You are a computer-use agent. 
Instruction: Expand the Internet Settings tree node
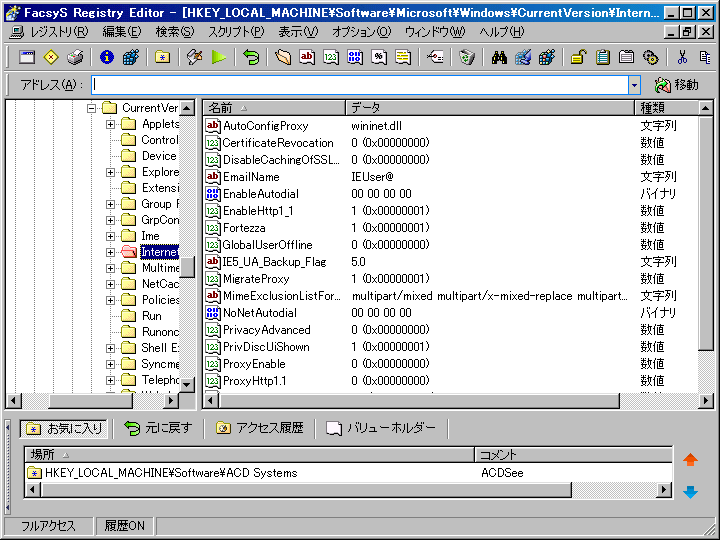pos(110,252)
